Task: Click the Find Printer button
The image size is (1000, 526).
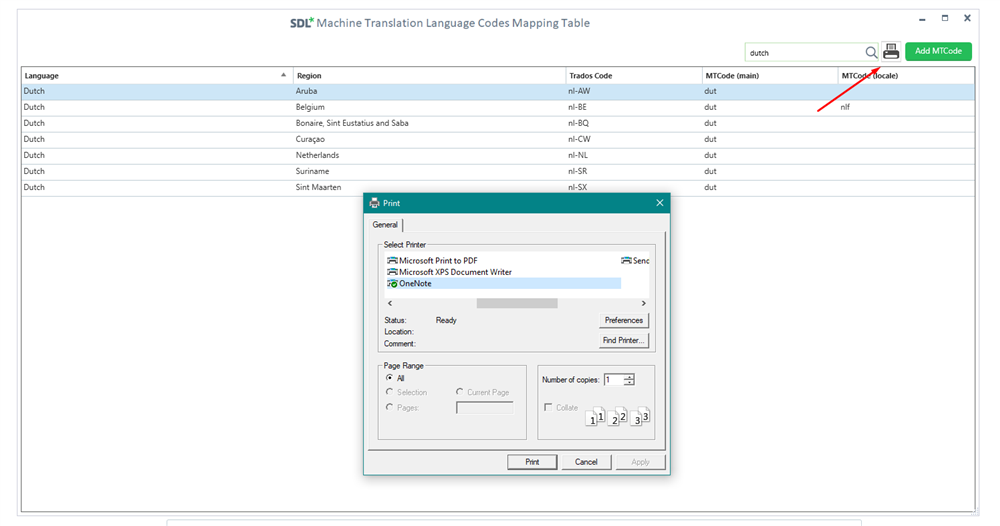Action: pyautogui.click(x=624, y=340)
